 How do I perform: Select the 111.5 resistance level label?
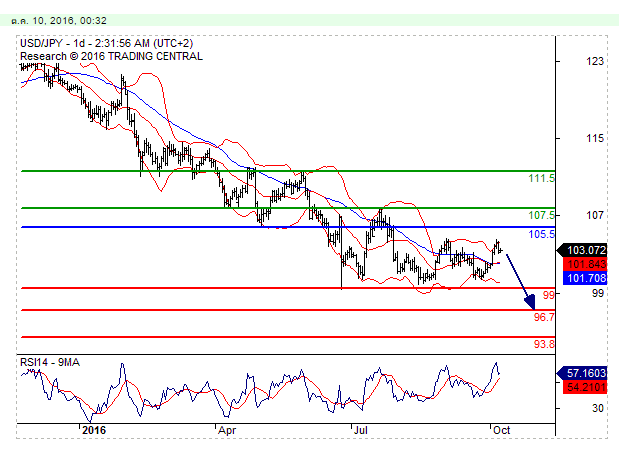point(541,178)
